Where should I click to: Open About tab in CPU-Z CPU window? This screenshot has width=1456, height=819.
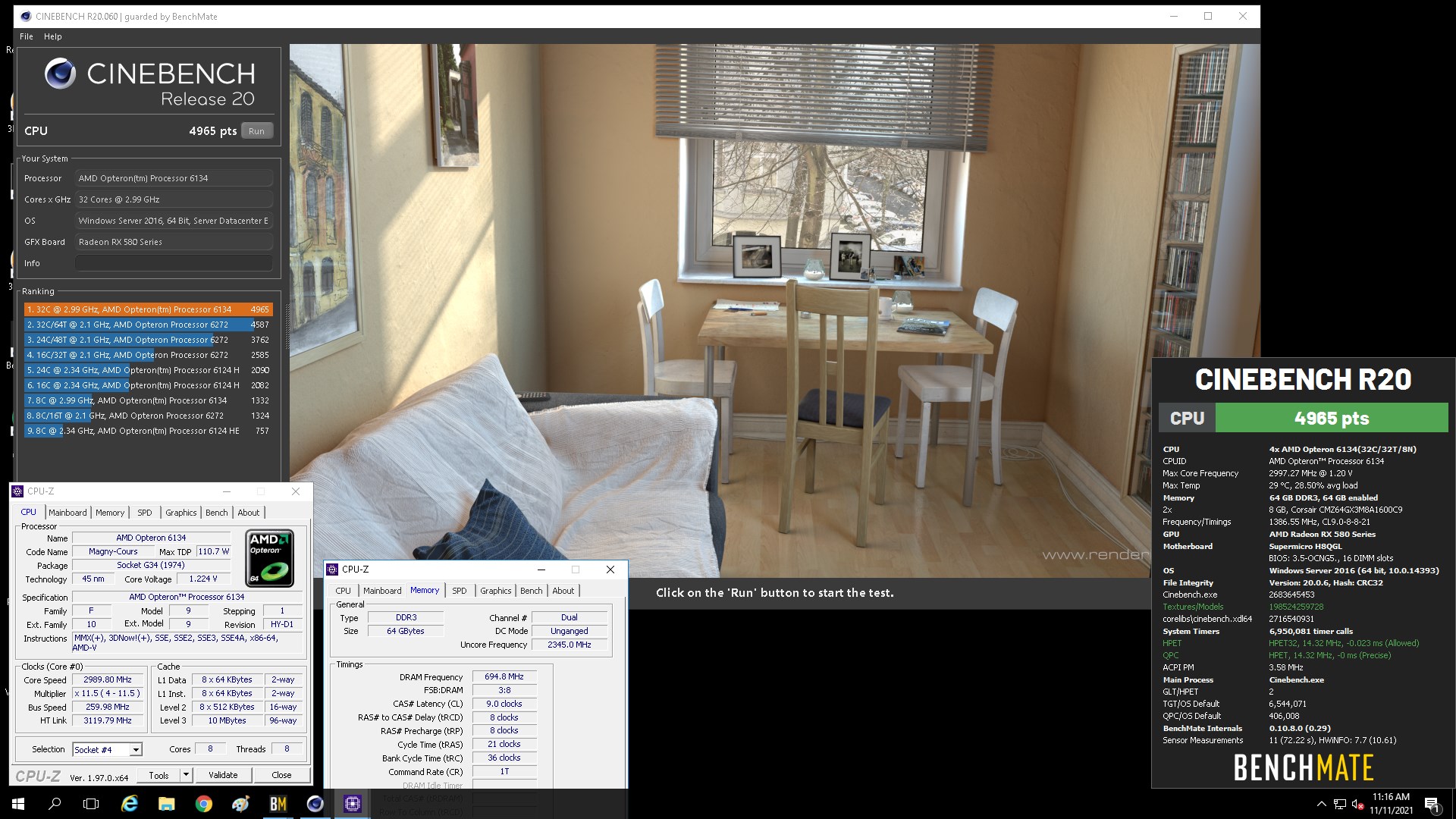tap(249, 513)
